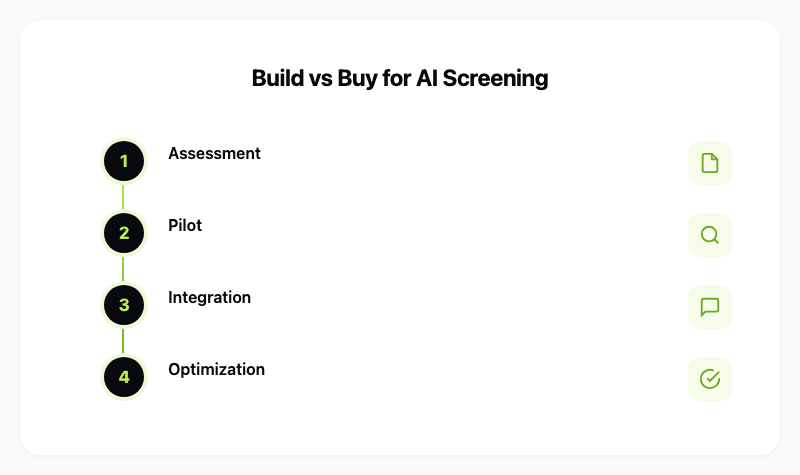Open the Pilot step label

185,225
